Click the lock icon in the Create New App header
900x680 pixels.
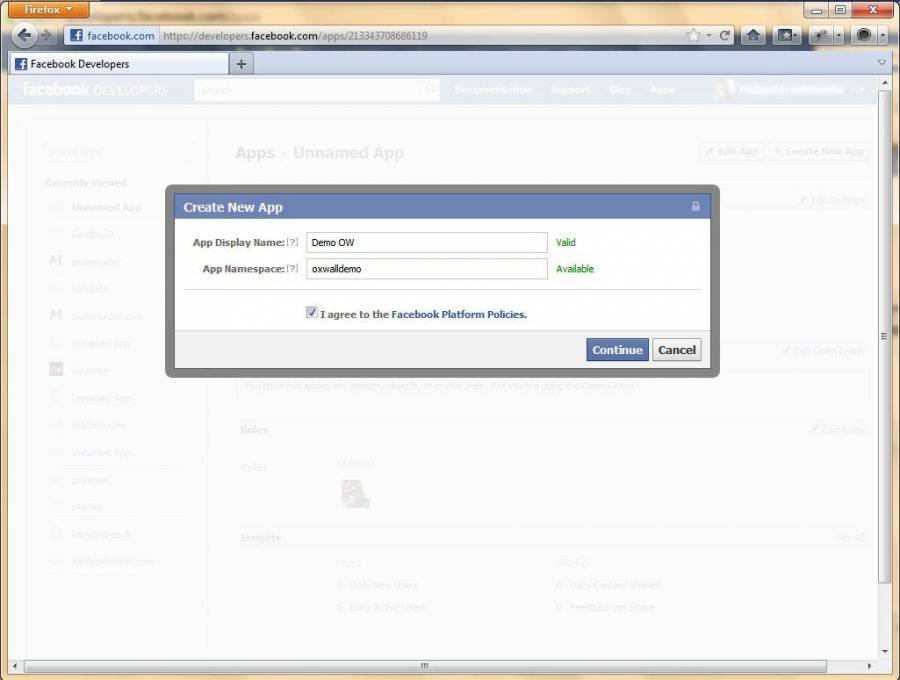point(696,207)
